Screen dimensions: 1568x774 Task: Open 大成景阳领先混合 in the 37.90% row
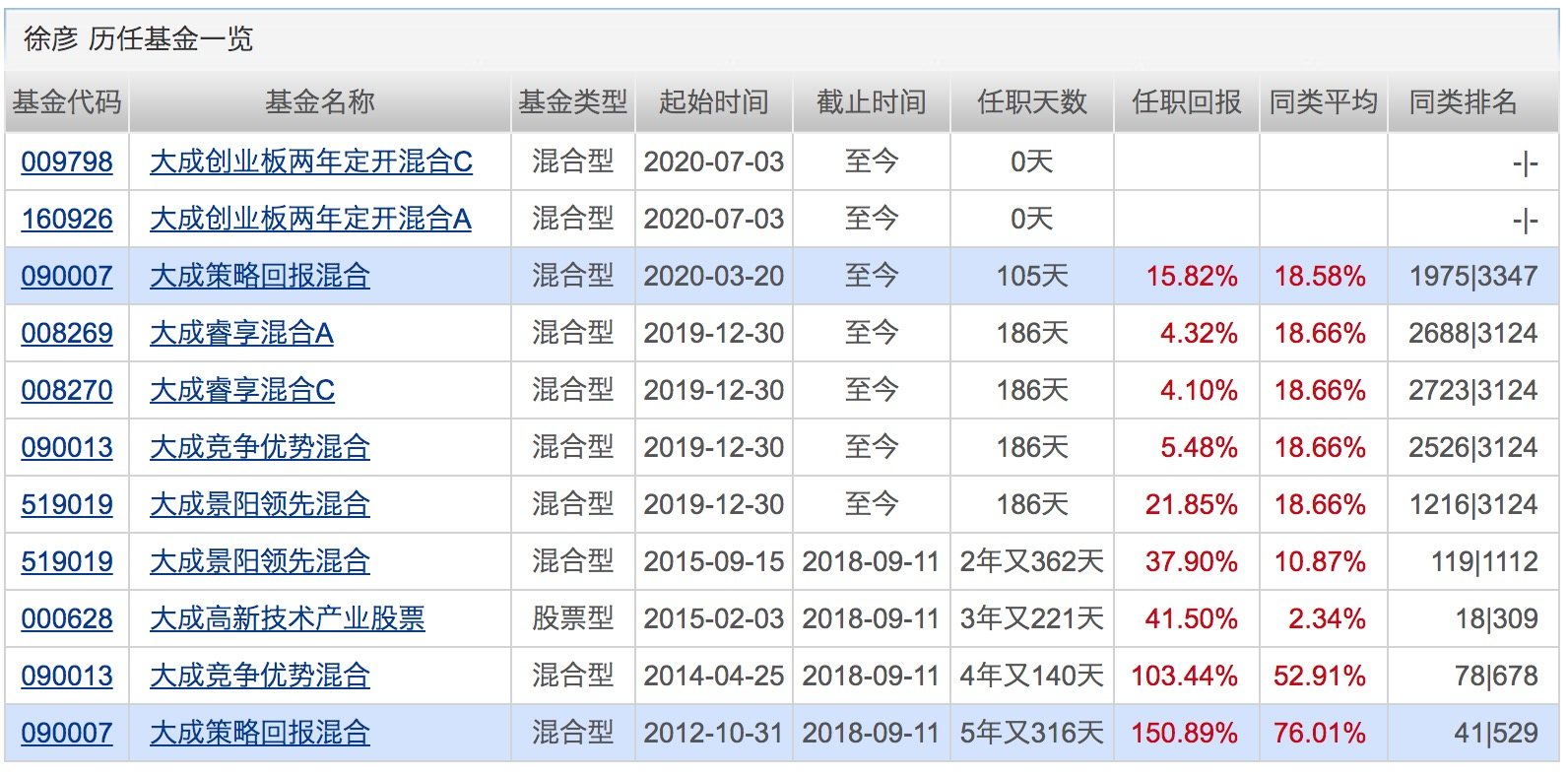coord(260,561)
